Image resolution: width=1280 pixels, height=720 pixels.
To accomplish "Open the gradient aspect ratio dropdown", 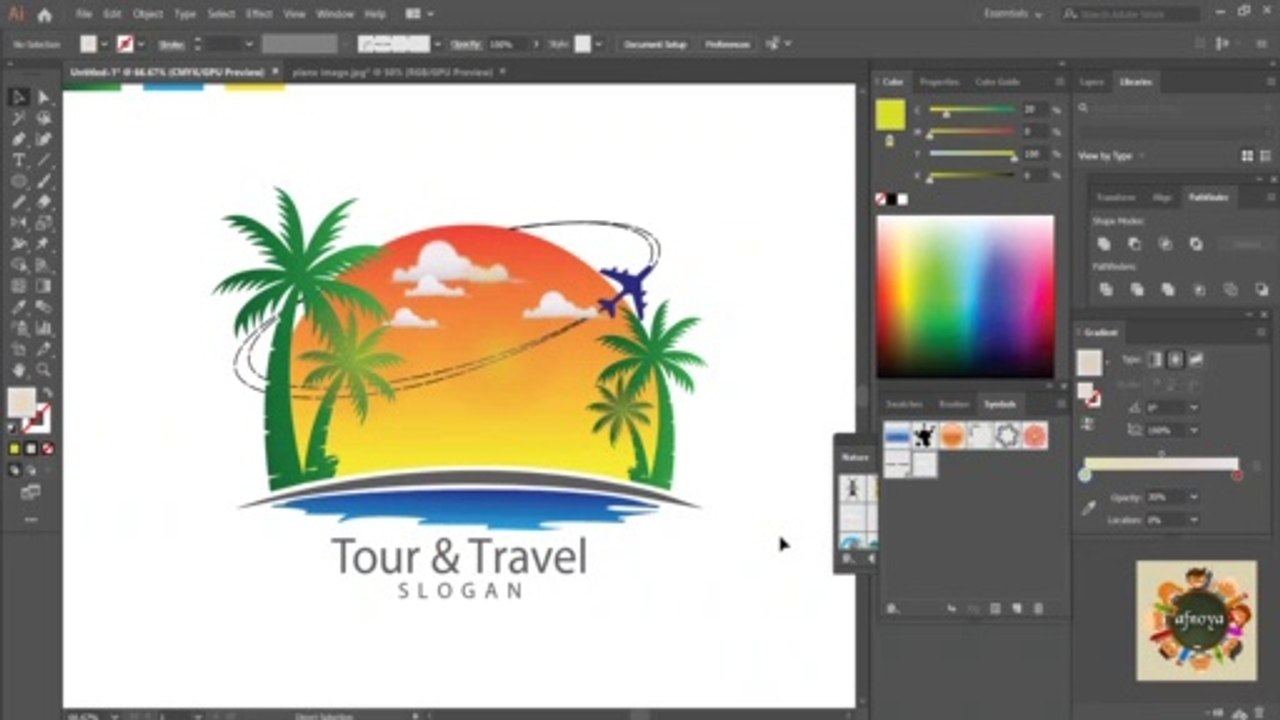I will (1193, 430).
